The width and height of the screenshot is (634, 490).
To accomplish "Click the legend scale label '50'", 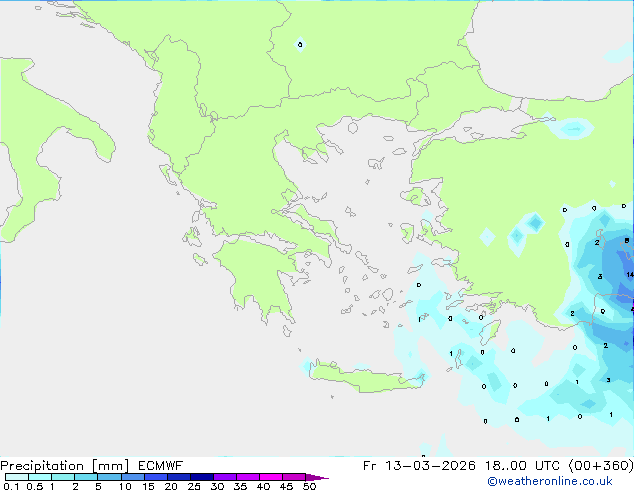I will click(x=309, y=486).
